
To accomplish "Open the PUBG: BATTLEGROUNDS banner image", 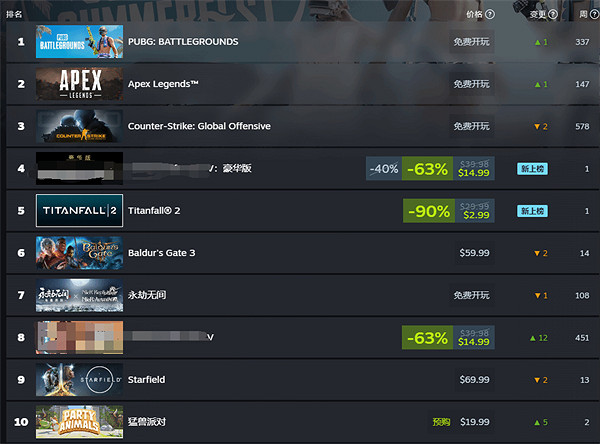I will point(80,42).
